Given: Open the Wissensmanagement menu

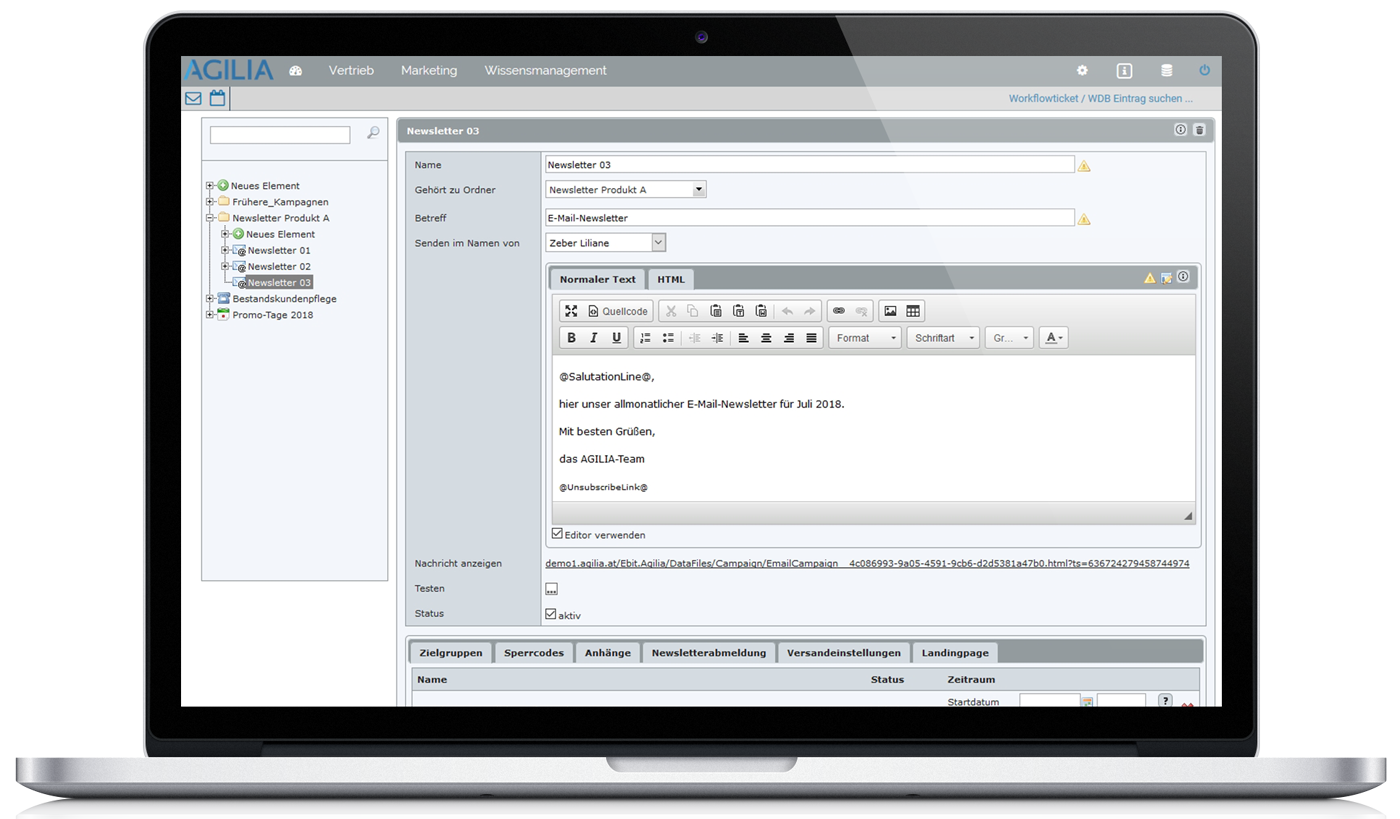Looking at the screenshot, I should click(x=545, y=71).
